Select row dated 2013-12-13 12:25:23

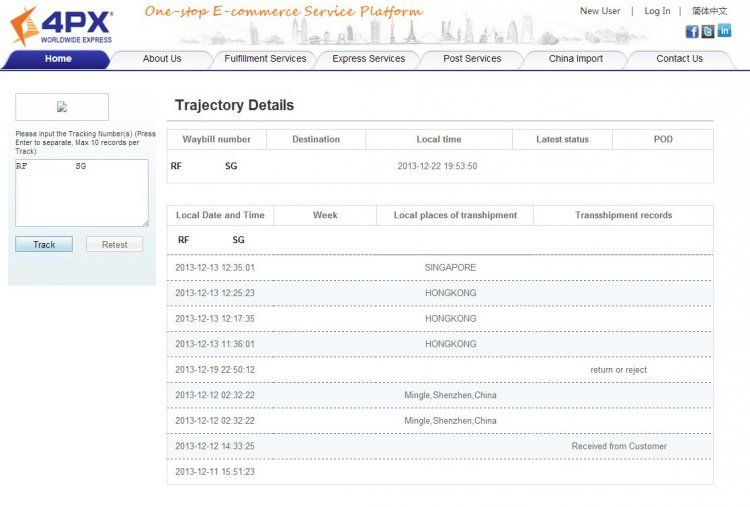pos(440,293)
